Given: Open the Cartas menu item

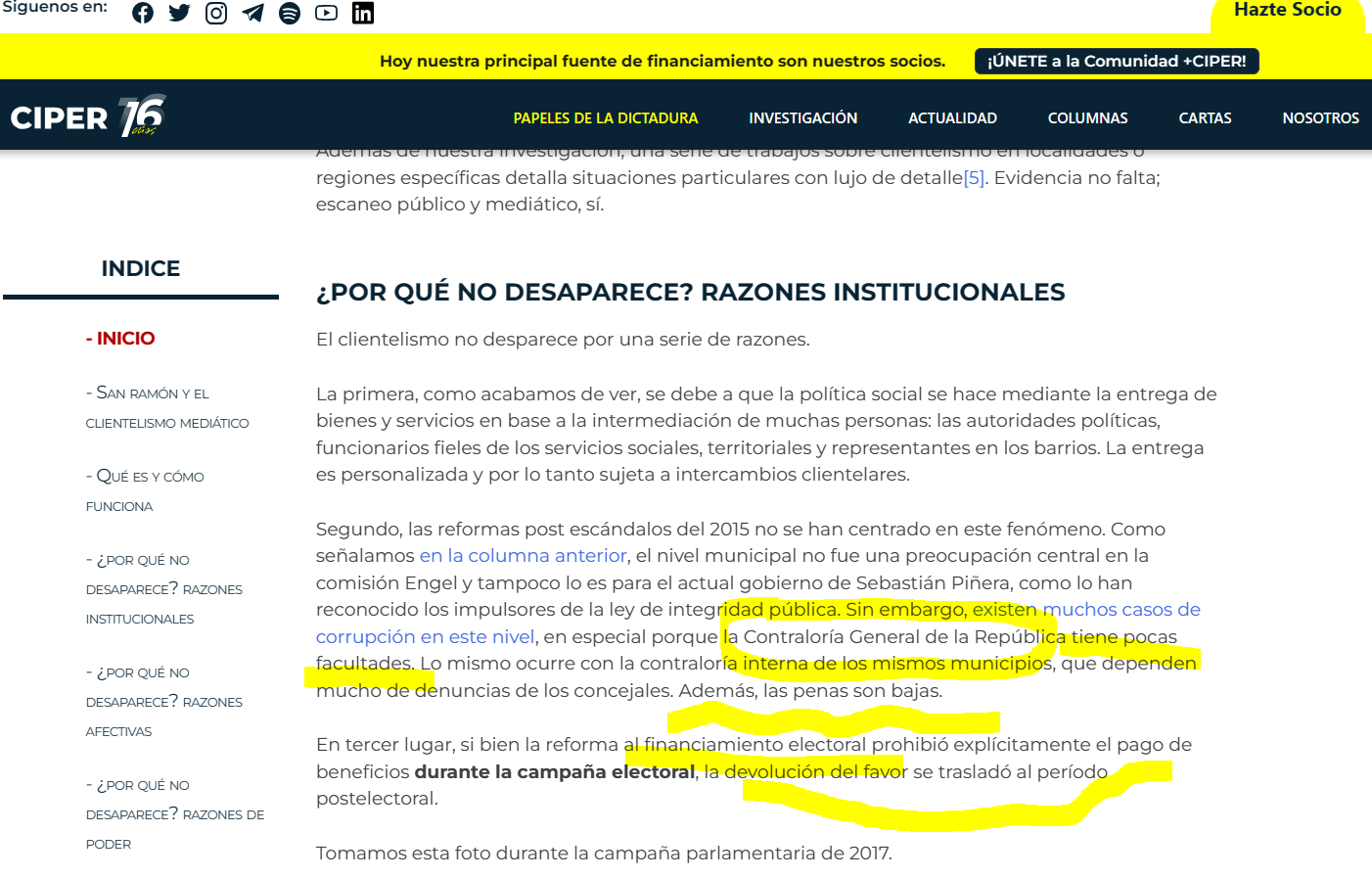Looking at the screenshot, I should point(1205,117).
